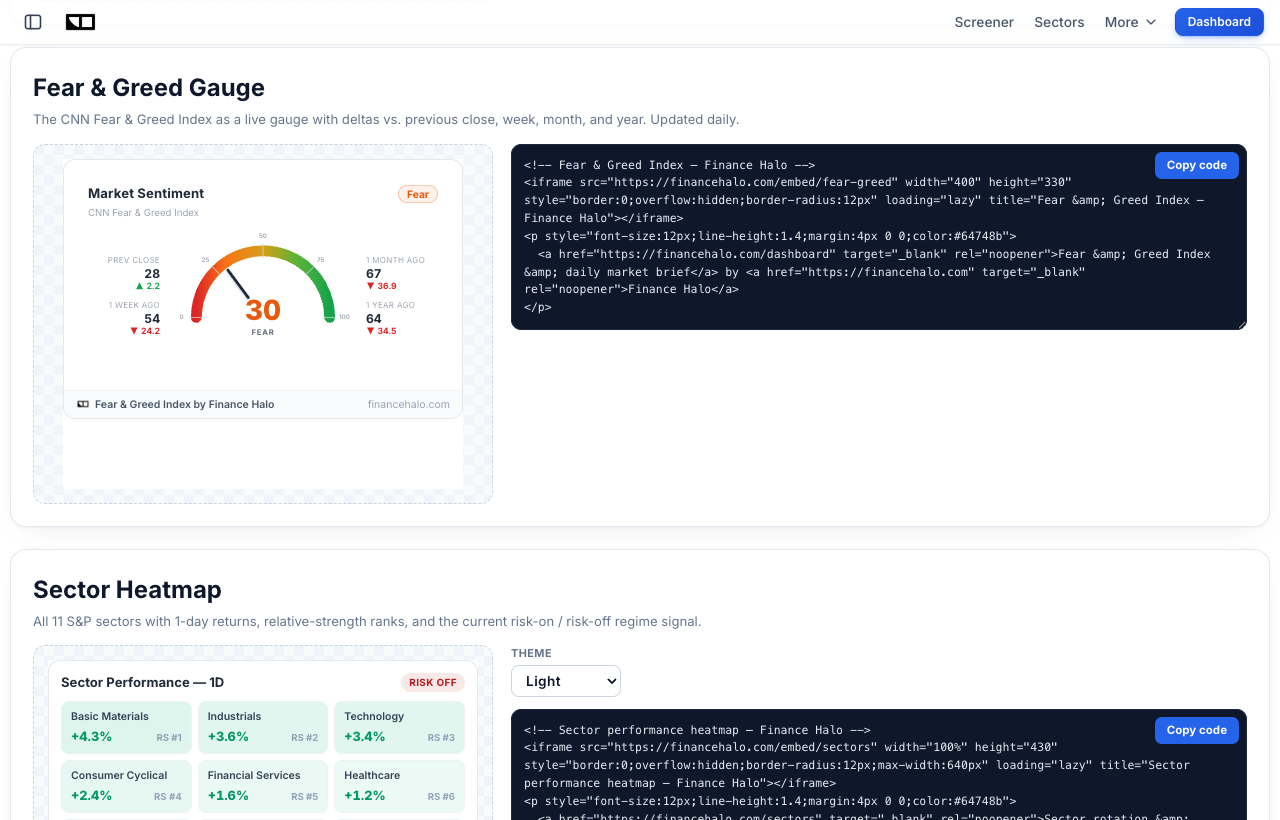Select the Consumer Cyclical sector tile
The height and width of the screenshot is (820, 1280).
[126, 786]
